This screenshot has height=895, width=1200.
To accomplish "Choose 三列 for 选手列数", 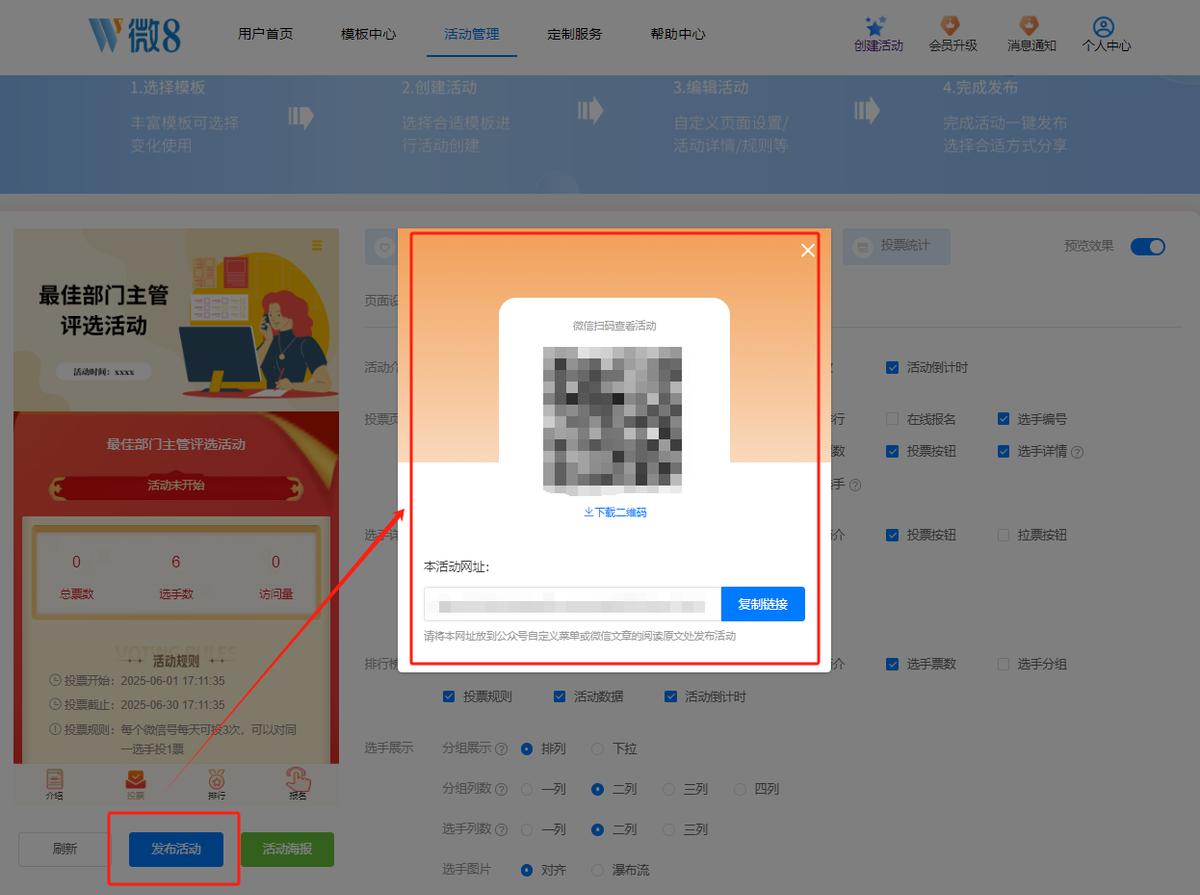I will (x=669, y=829).
